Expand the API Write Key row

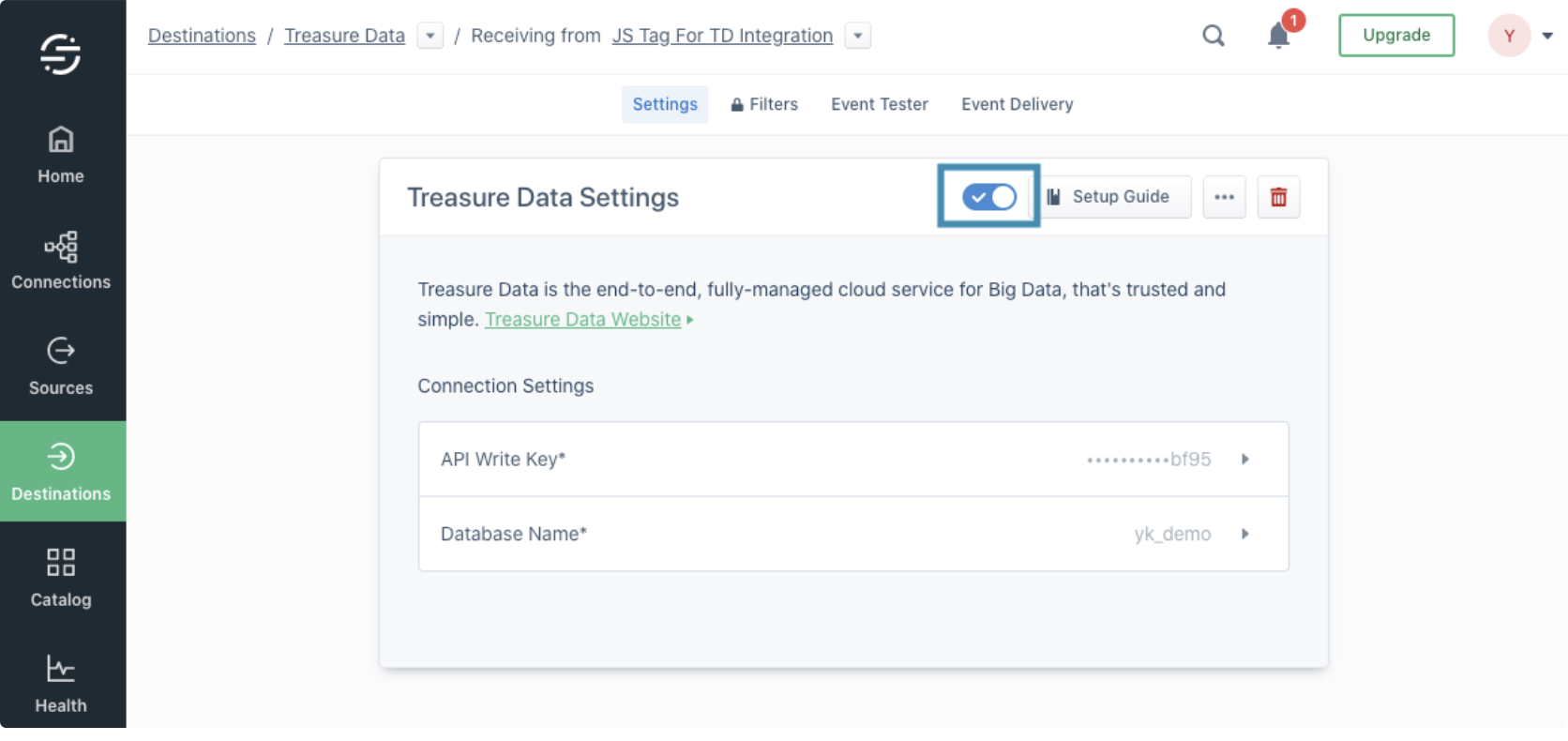tap(1245, 460)
